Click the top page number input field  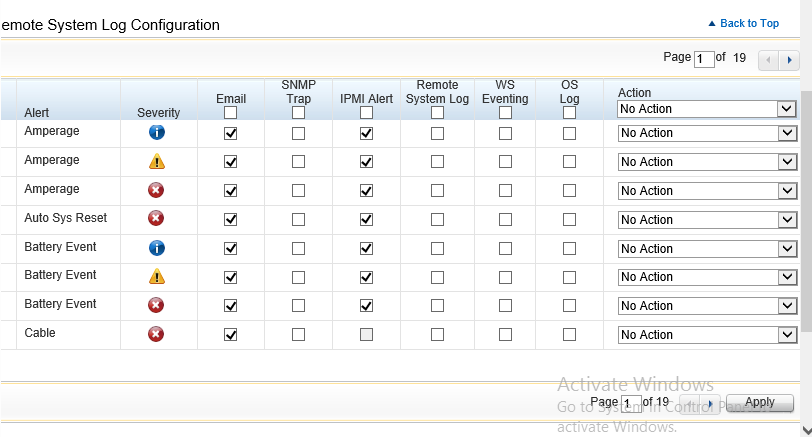(x=704, y=59)
